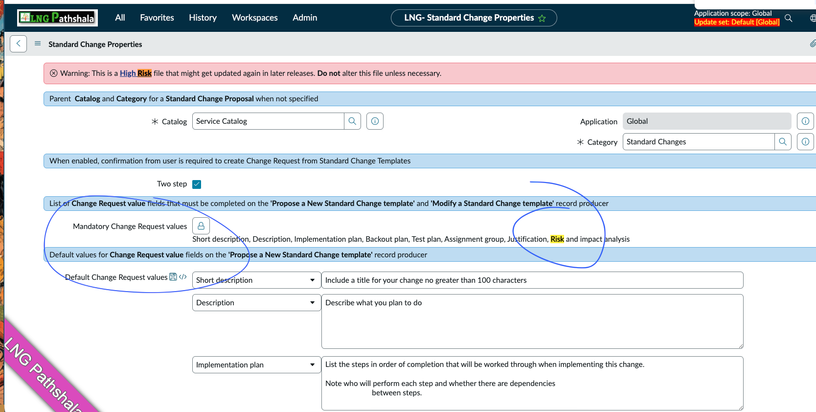This screenshot has width=816, height=412.
Task: Open the History menu
Action: 202,18
